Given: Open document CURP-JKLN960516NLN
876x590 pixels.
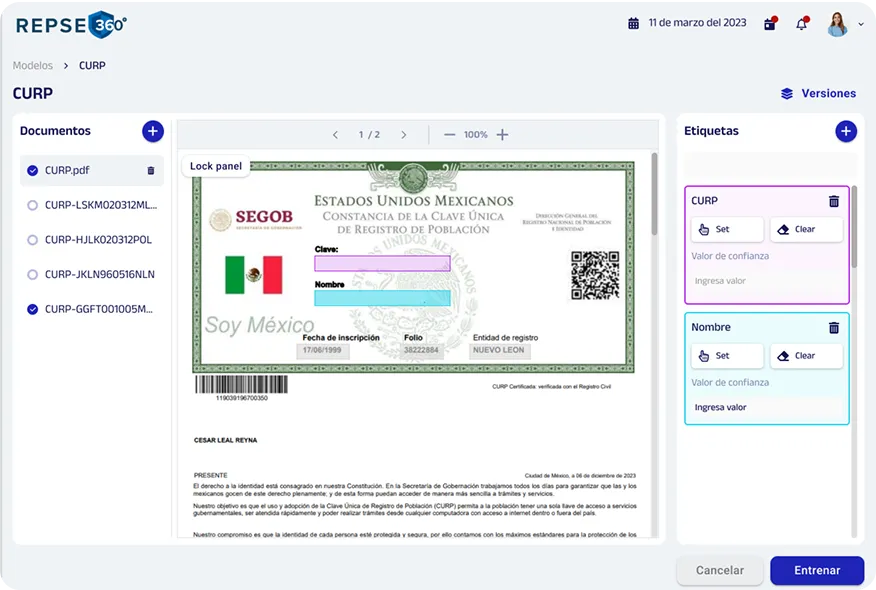Looking at the screenshot, I should click(x=100, y=274).
